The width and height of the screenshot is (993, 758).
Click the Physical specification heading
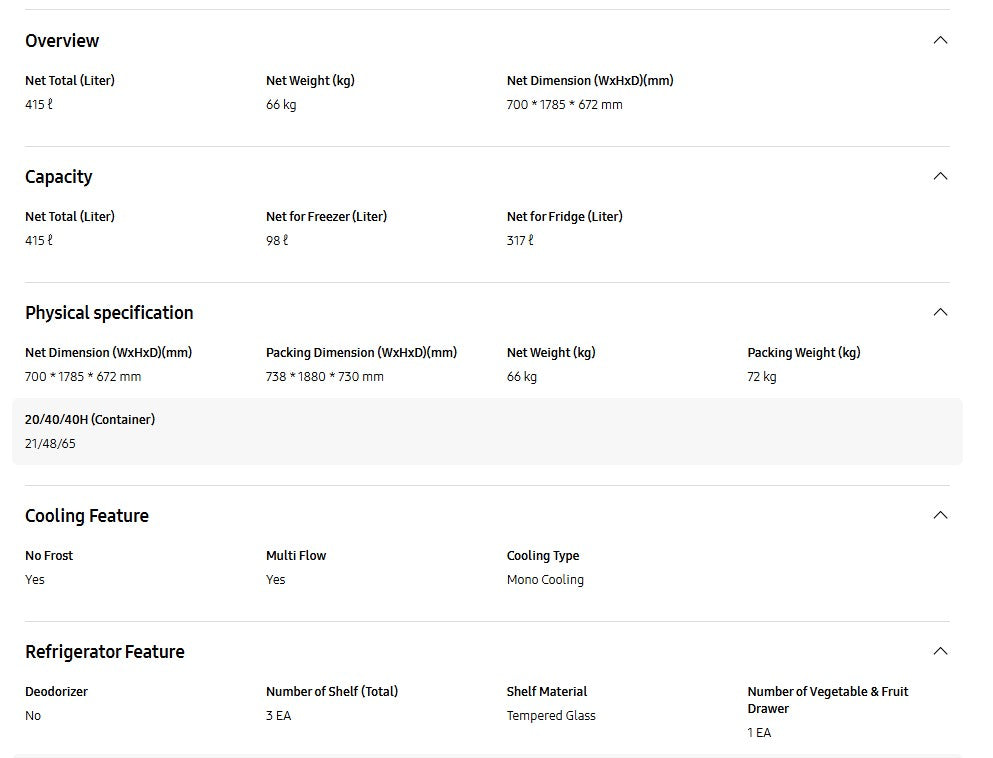pos(109,313)
